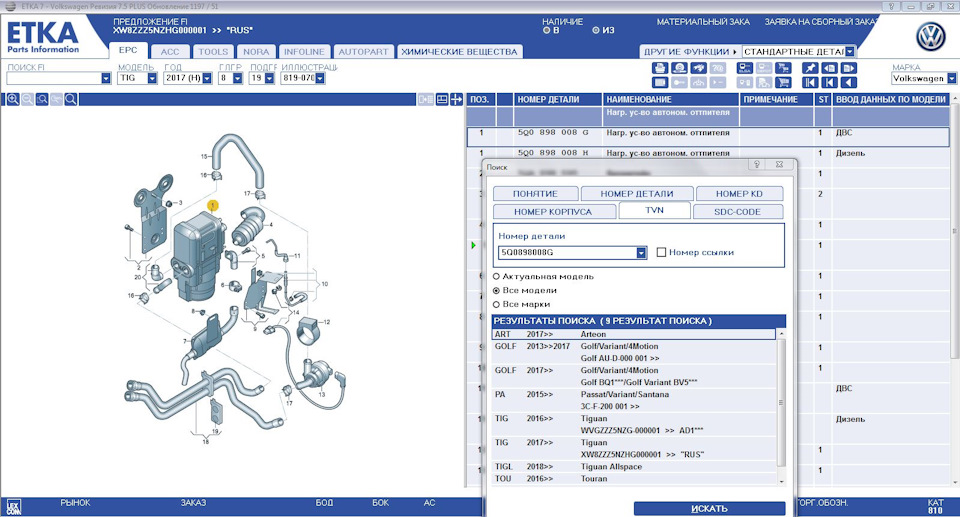
Task: Click the help question mark in Поиск dialog
Action: [757, 164]
